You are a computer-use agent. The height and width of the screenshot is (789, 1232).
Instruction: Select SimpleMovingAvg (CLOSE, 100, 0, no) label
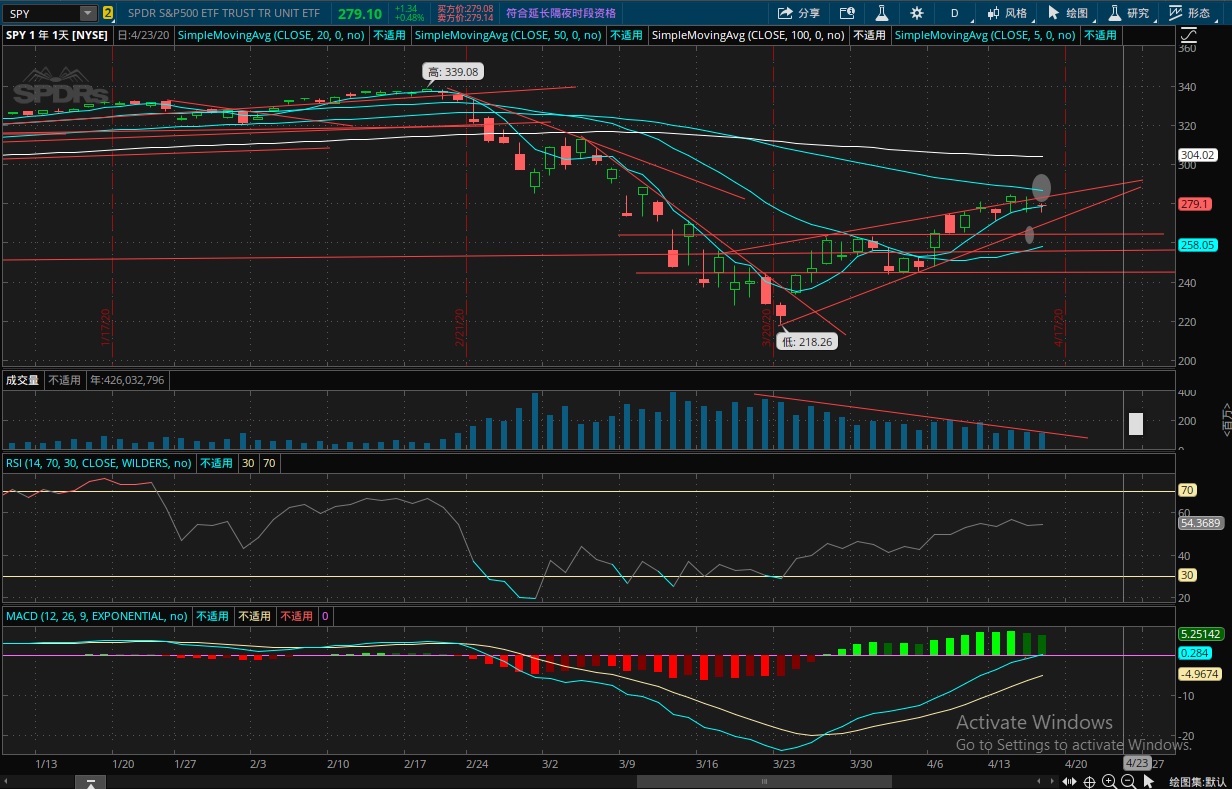click(x=749, y=34)
